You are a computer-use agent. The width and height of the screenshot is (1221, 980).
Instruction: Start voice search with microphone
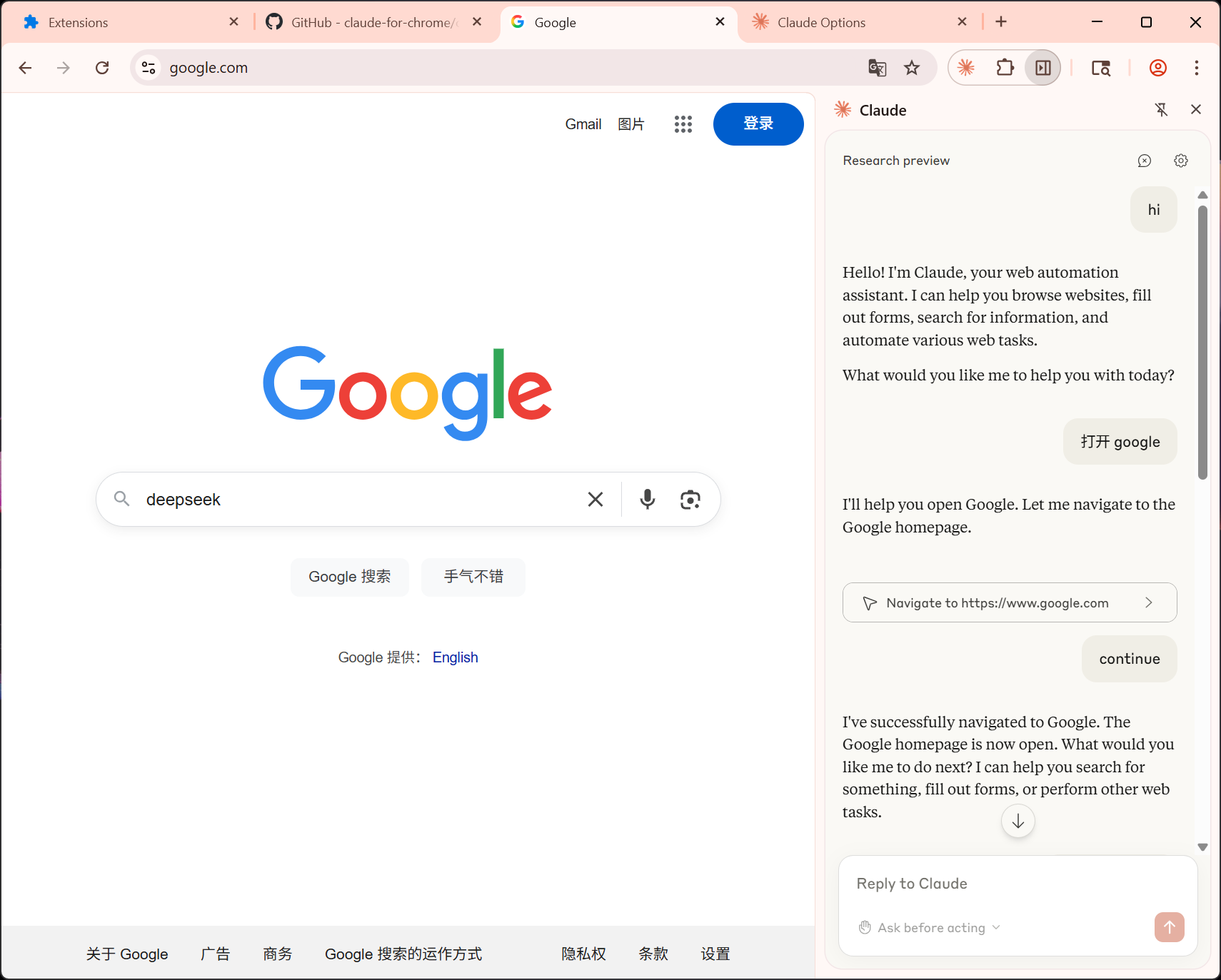(648, 500)
